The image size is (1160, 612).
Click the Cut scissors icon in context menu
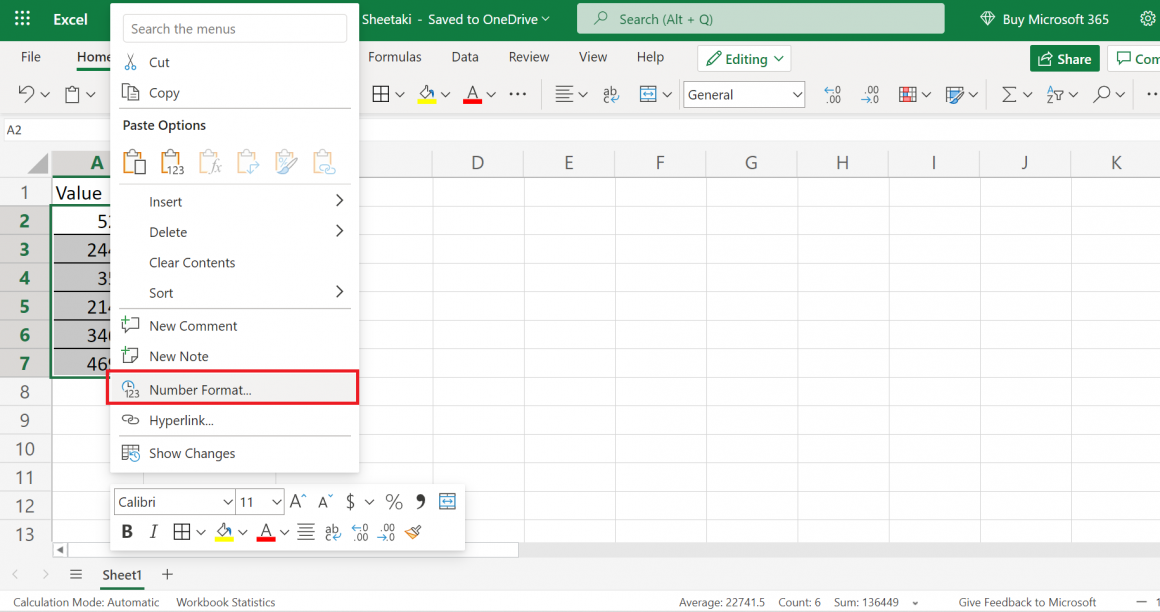click(x=130, y=62)
